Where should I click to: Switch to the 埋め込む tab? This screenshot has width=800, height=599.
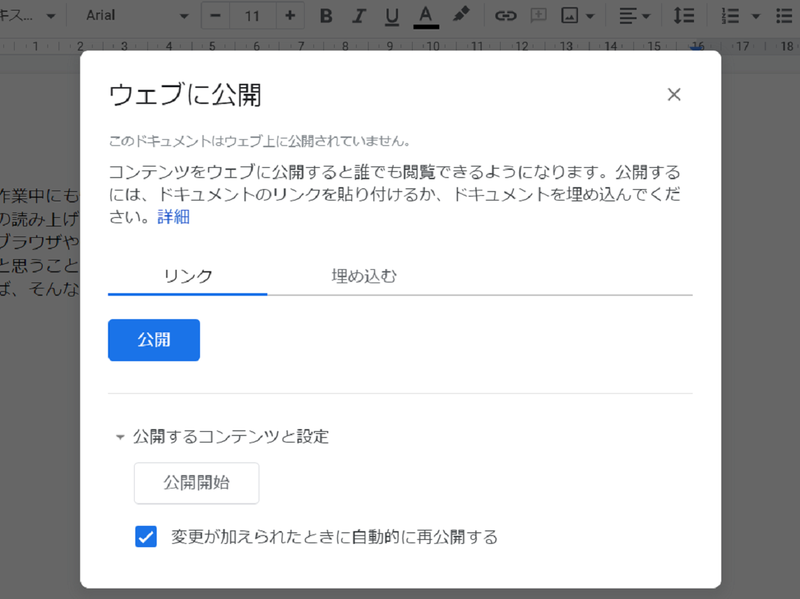click(x=361, y=276)
